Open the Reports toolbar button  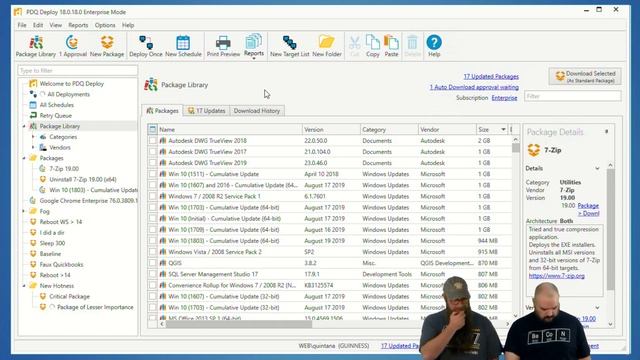254,46
